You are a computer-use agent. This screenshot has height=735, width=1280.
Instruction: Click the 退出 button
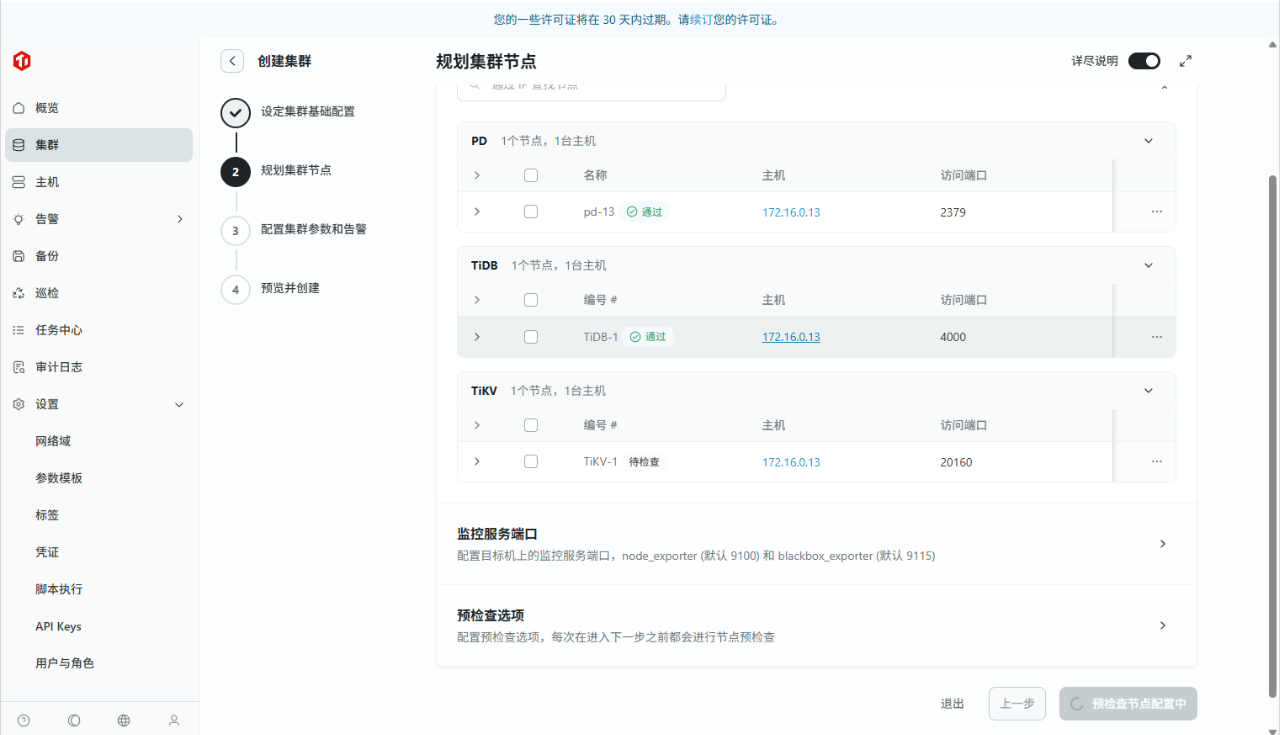[952, 704]
